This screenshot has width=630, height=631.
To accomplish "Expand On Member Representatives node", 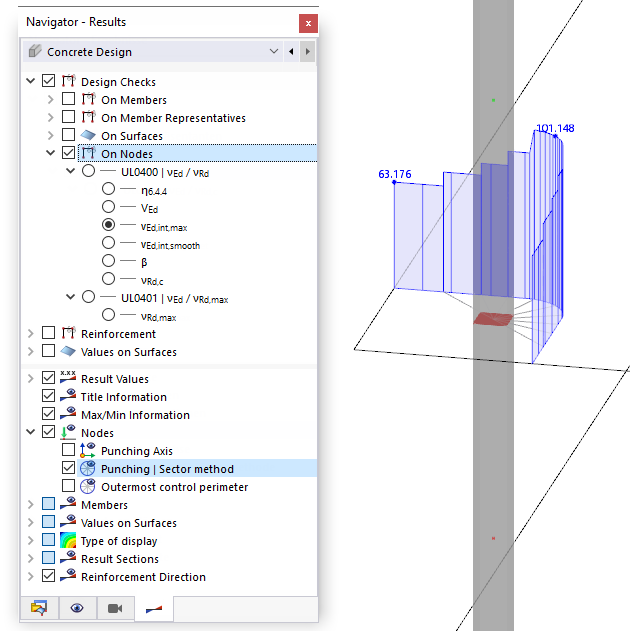I will tap(50, 117).
